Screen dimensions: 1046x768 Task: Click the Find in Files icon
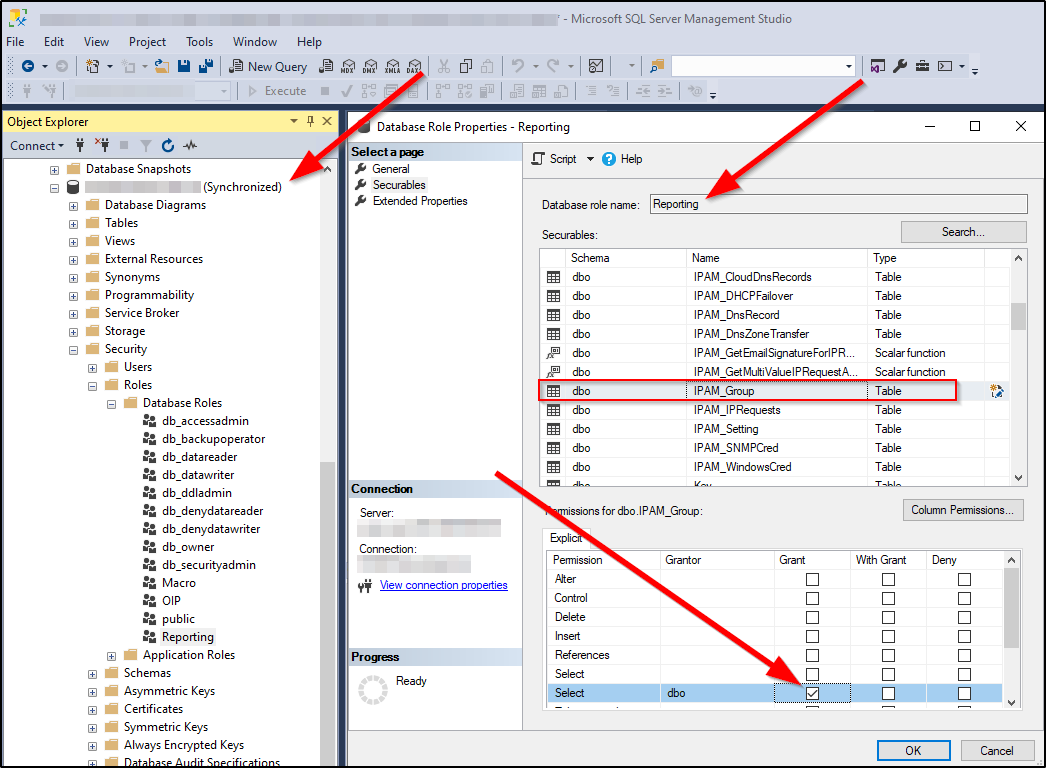point(657,66)
